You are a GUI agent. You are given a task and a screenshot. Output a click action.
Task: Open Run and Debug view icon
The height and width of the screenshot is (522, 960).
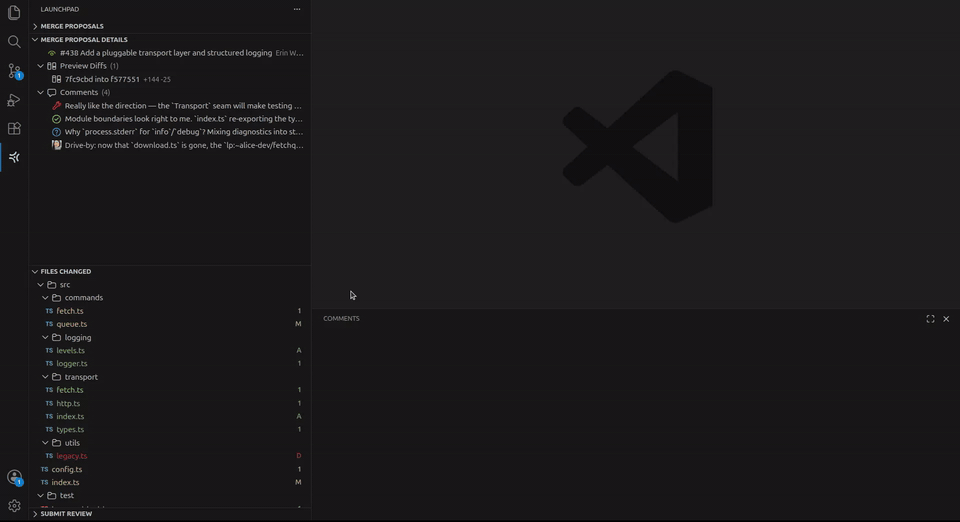(14, 100)
